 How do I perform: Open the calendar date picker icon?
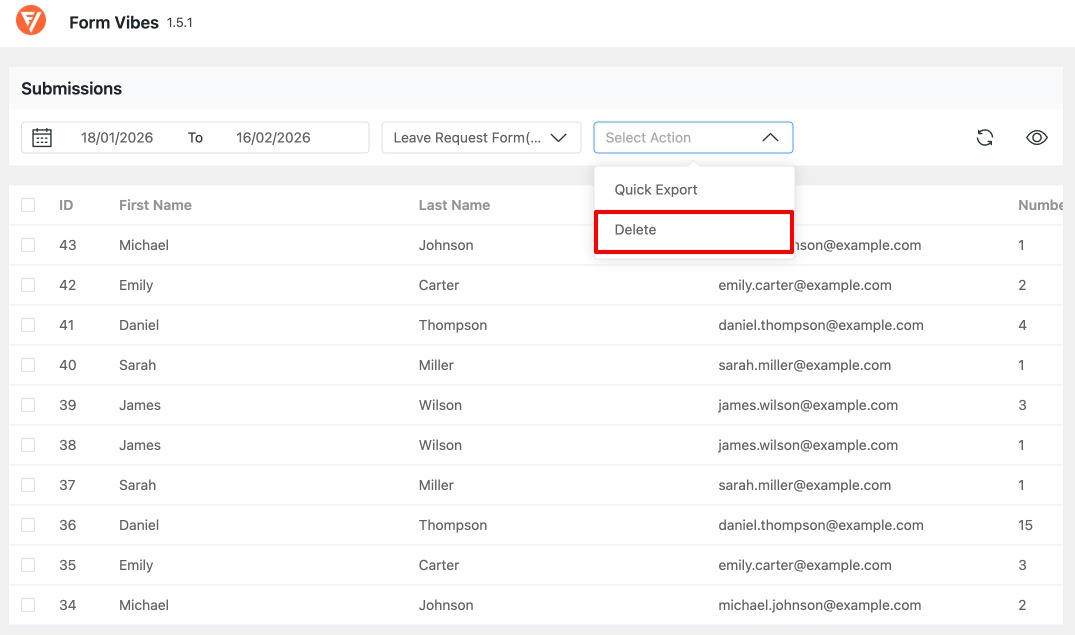coord(42,138)
